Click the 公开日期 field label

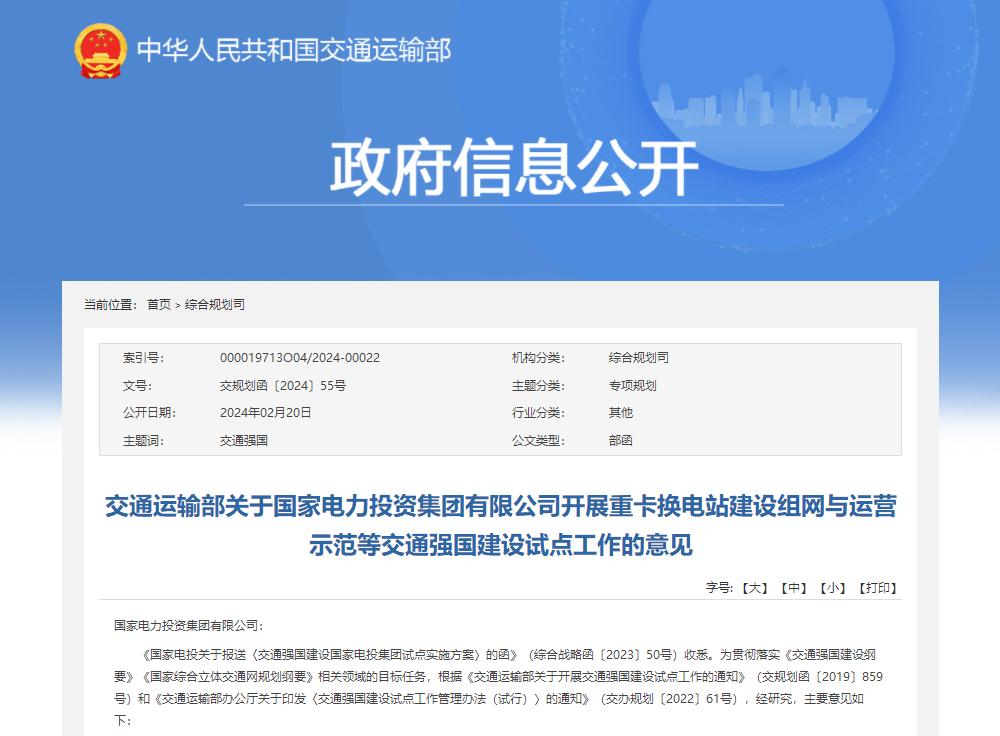[149, 413]
